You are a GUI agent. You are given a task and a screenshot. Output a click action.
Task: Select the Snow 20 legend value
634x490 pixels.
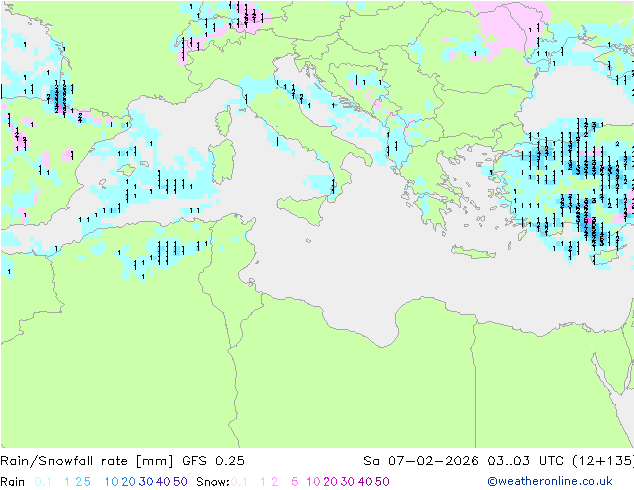click(330, 482)
